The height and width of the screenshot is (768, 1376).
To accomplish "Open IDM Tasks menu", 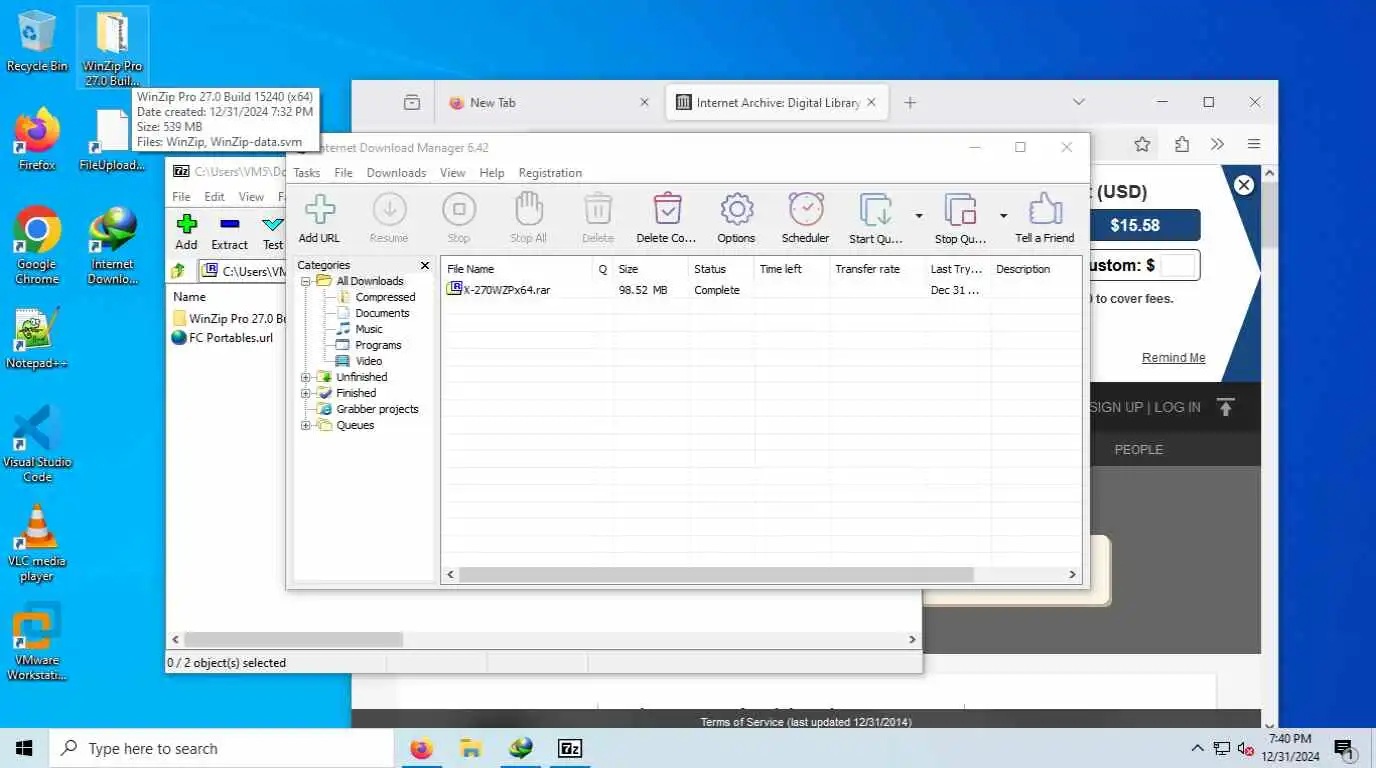I will point(307,173).
